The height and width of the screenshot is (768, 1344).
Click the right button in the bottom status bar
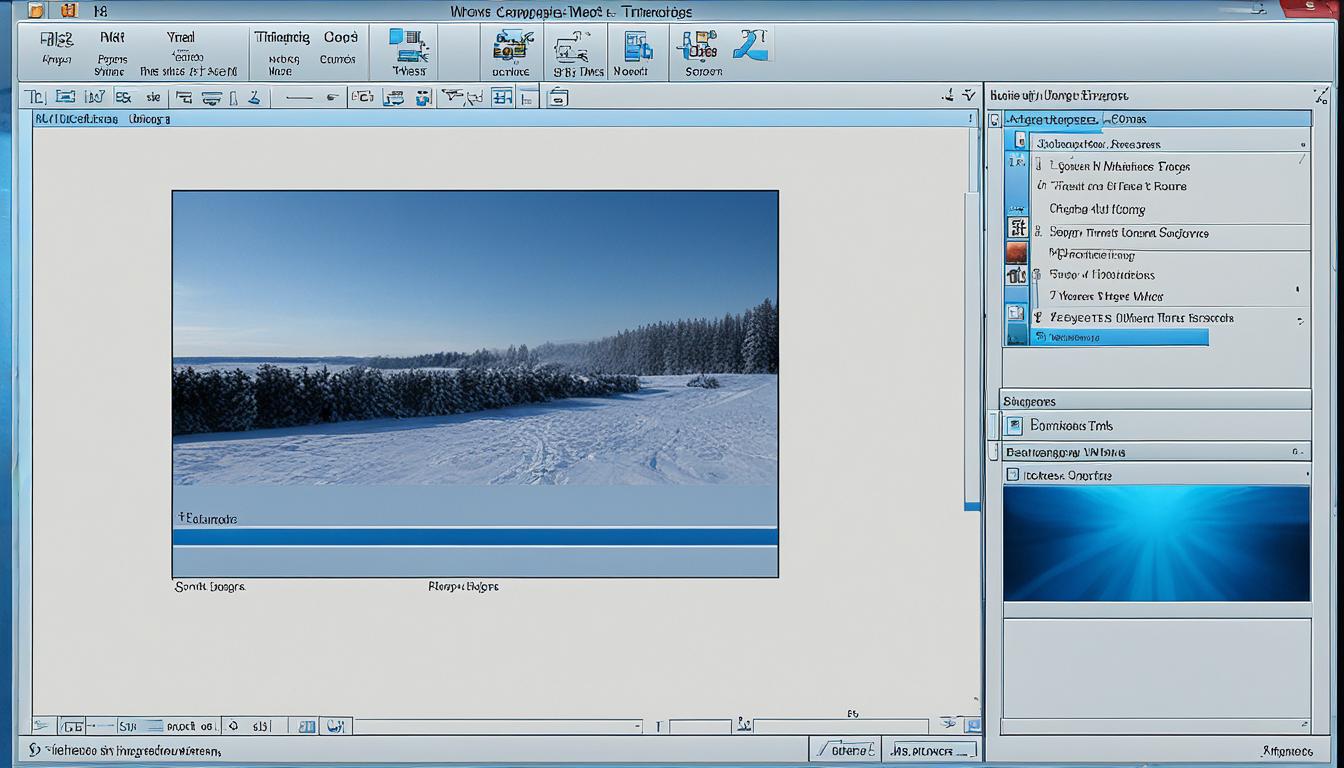pos(932,749)
